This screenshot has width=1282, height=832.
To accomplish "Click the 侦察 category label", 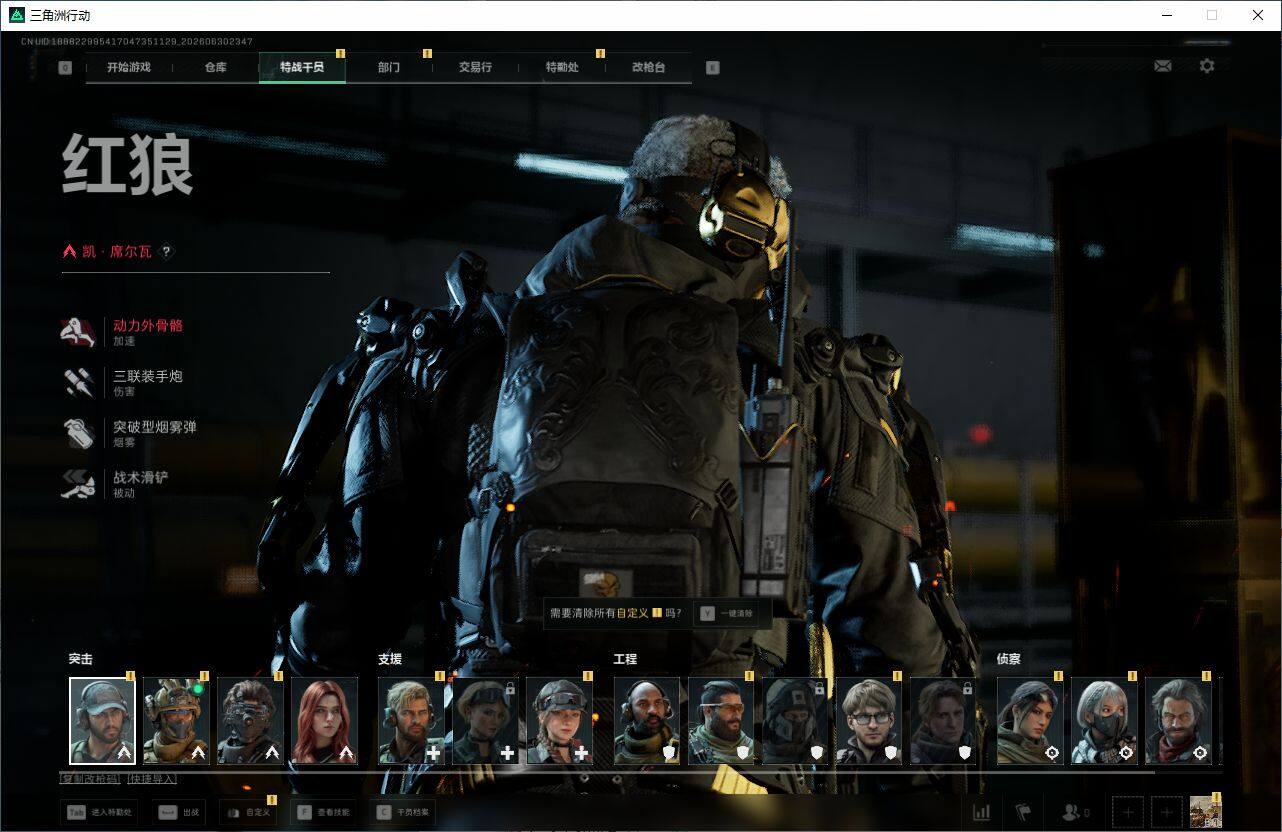I will click(1009, 659).
